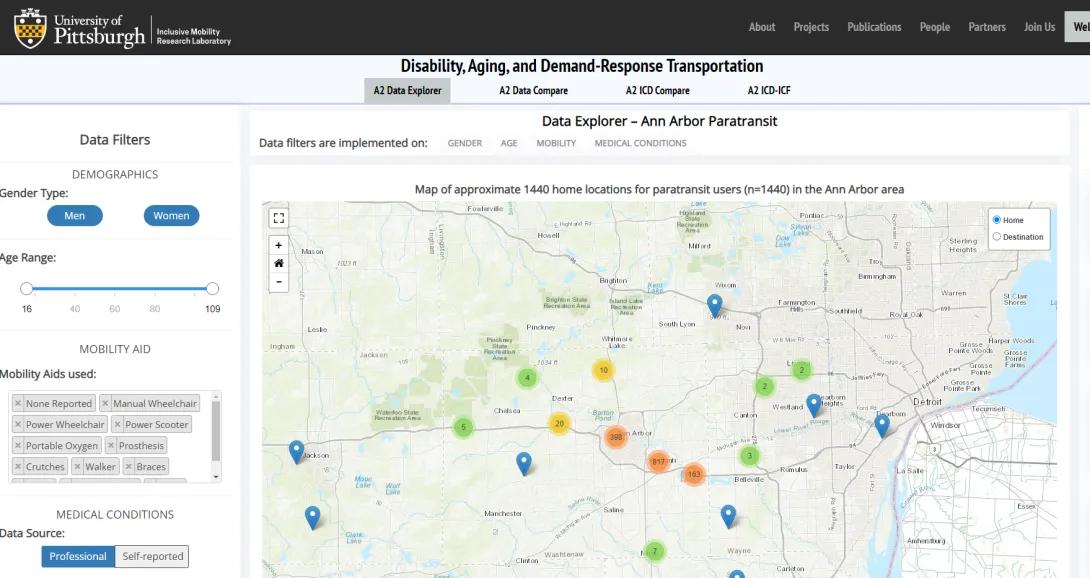Open the green 4 cluster marker
Screen dimensions: 1090x578
(x=528, y=378)
